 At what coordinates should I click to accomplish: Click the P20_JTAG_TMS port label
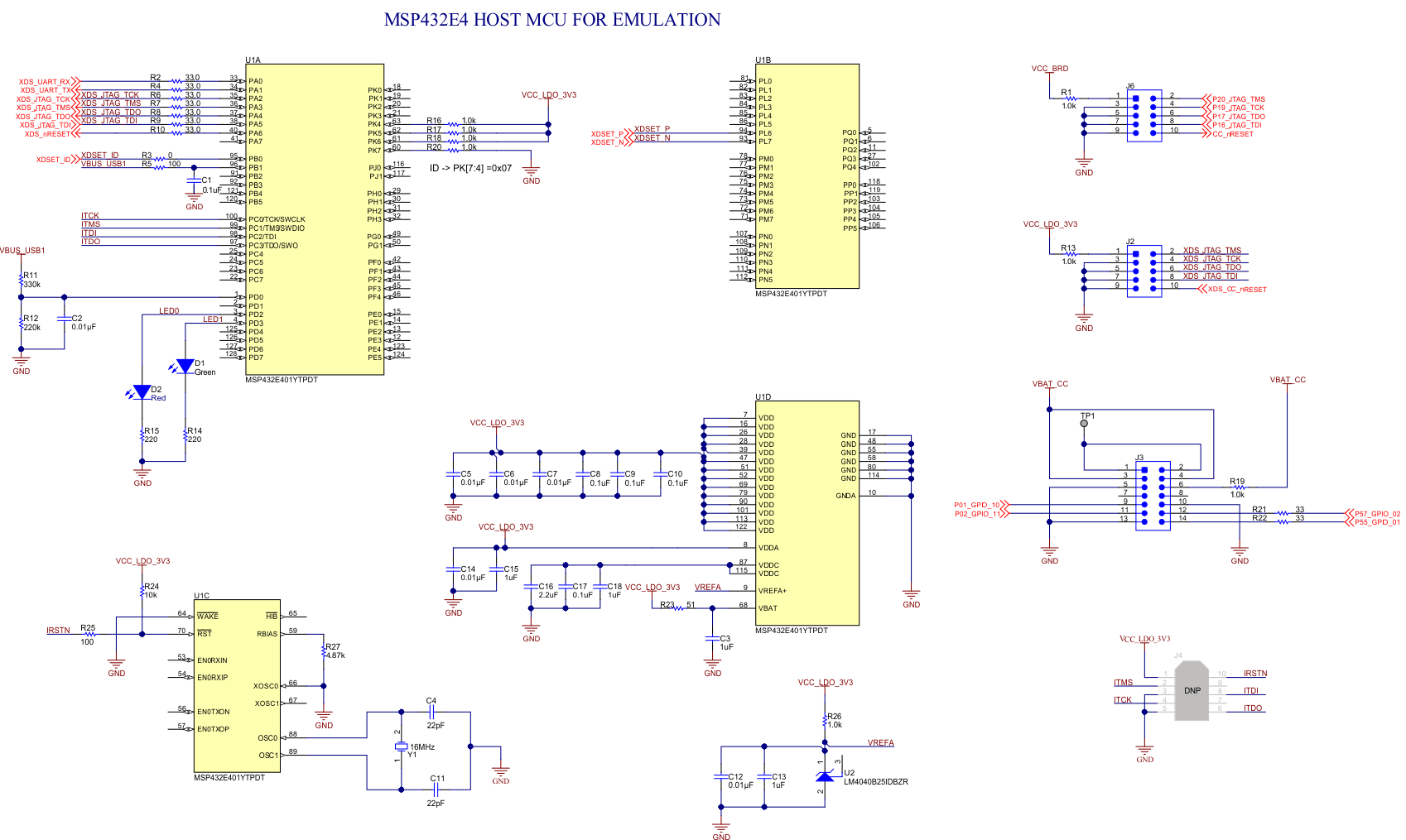(1239, 99)
